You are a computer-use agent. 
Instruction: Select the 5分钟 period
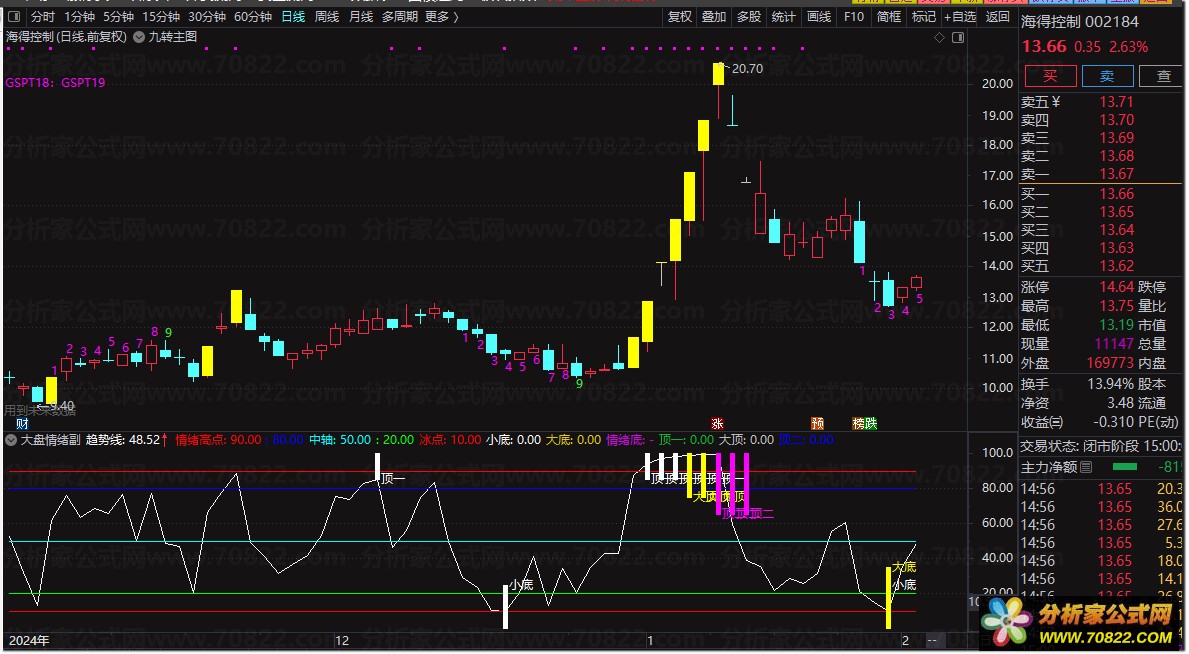118,17
